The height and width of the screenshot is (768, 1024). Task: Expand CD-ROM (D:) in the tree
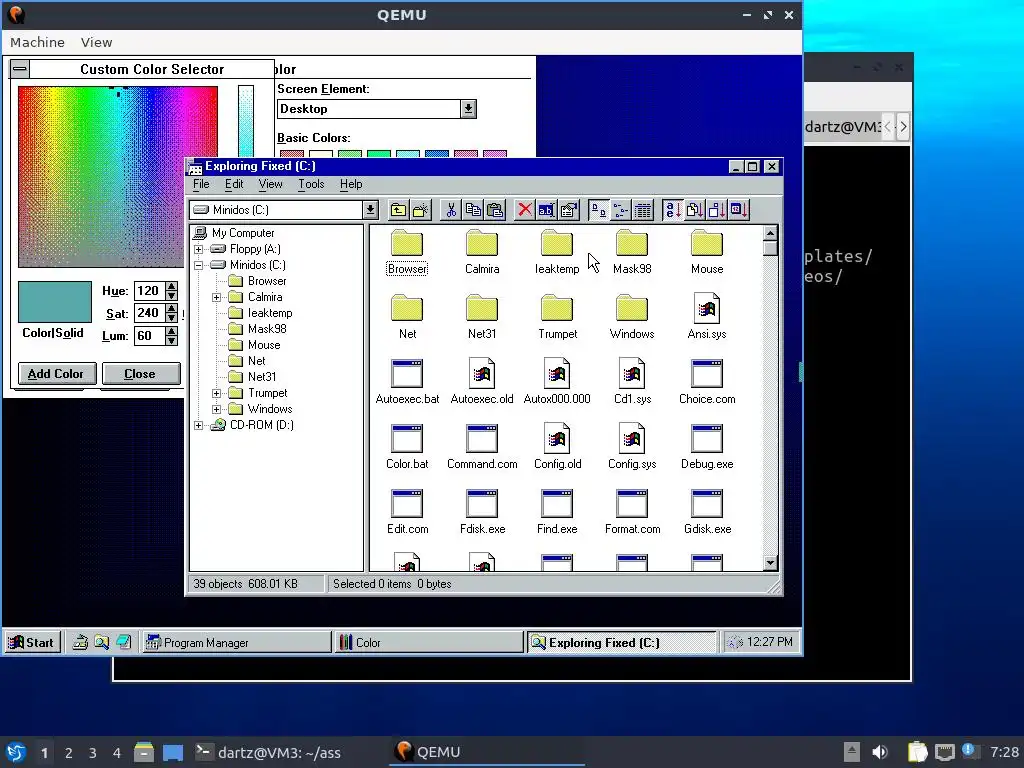[x=199, y=425]
